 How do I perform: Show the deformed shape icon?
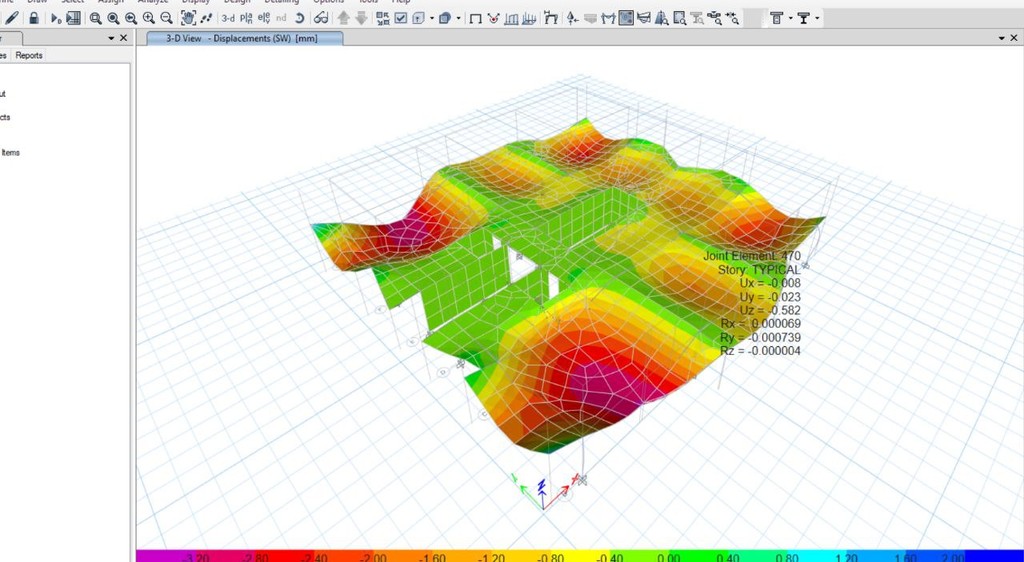pos(551,18)
